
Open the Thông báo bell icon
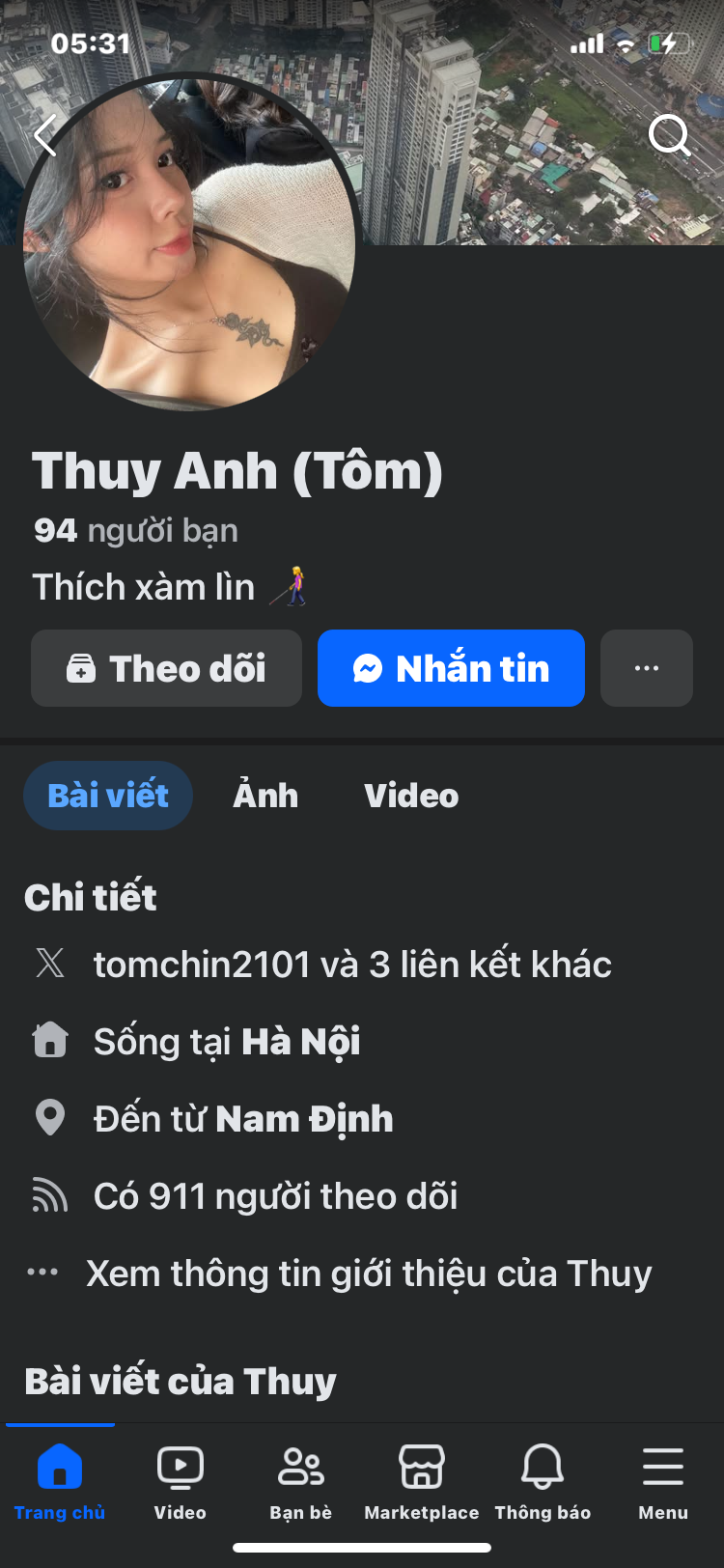point(543,1467)
